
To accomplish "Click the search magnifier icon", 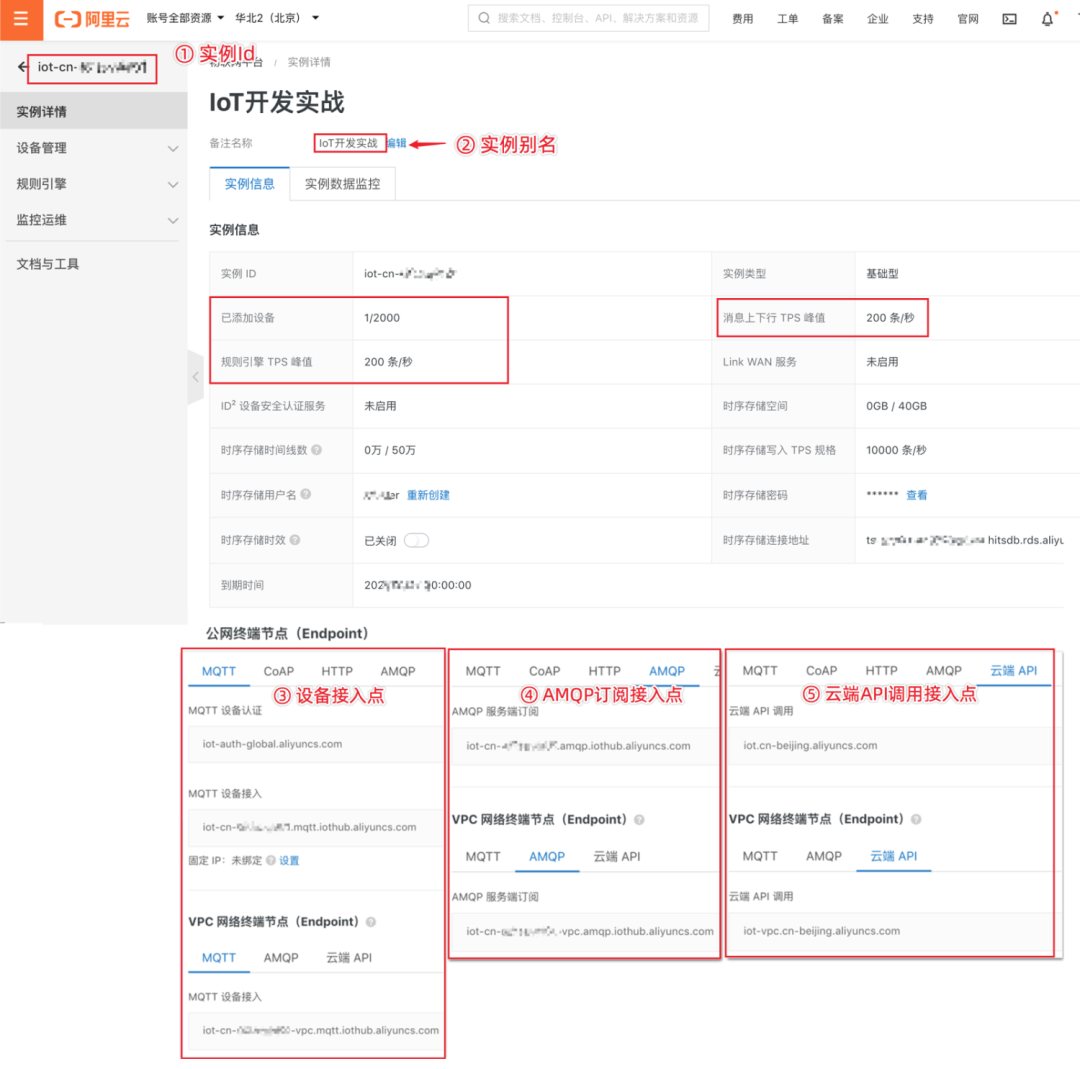I will coord(484,18).
